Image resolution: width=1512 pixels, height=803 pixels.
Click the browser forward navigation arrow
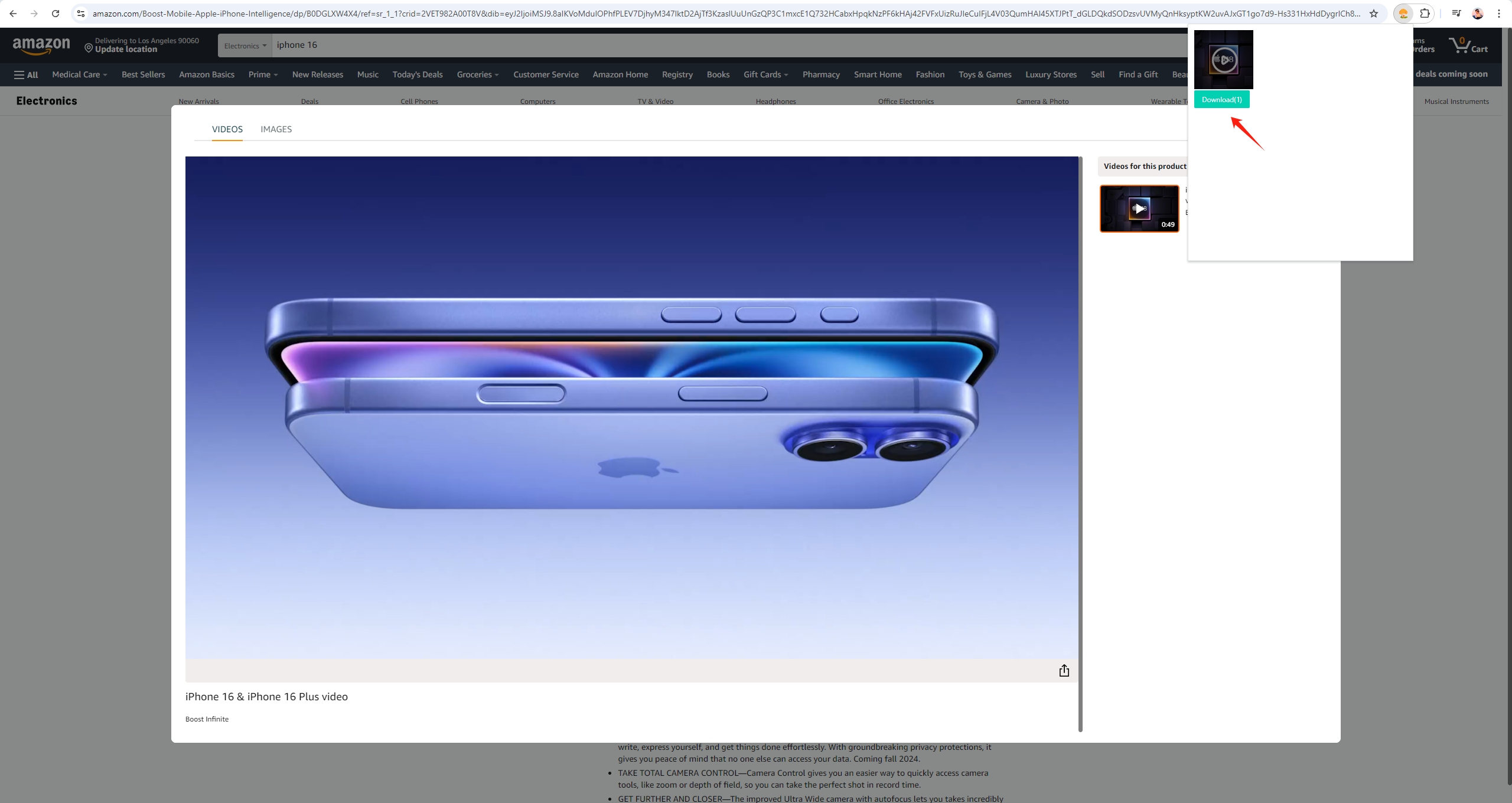[34, 14]
